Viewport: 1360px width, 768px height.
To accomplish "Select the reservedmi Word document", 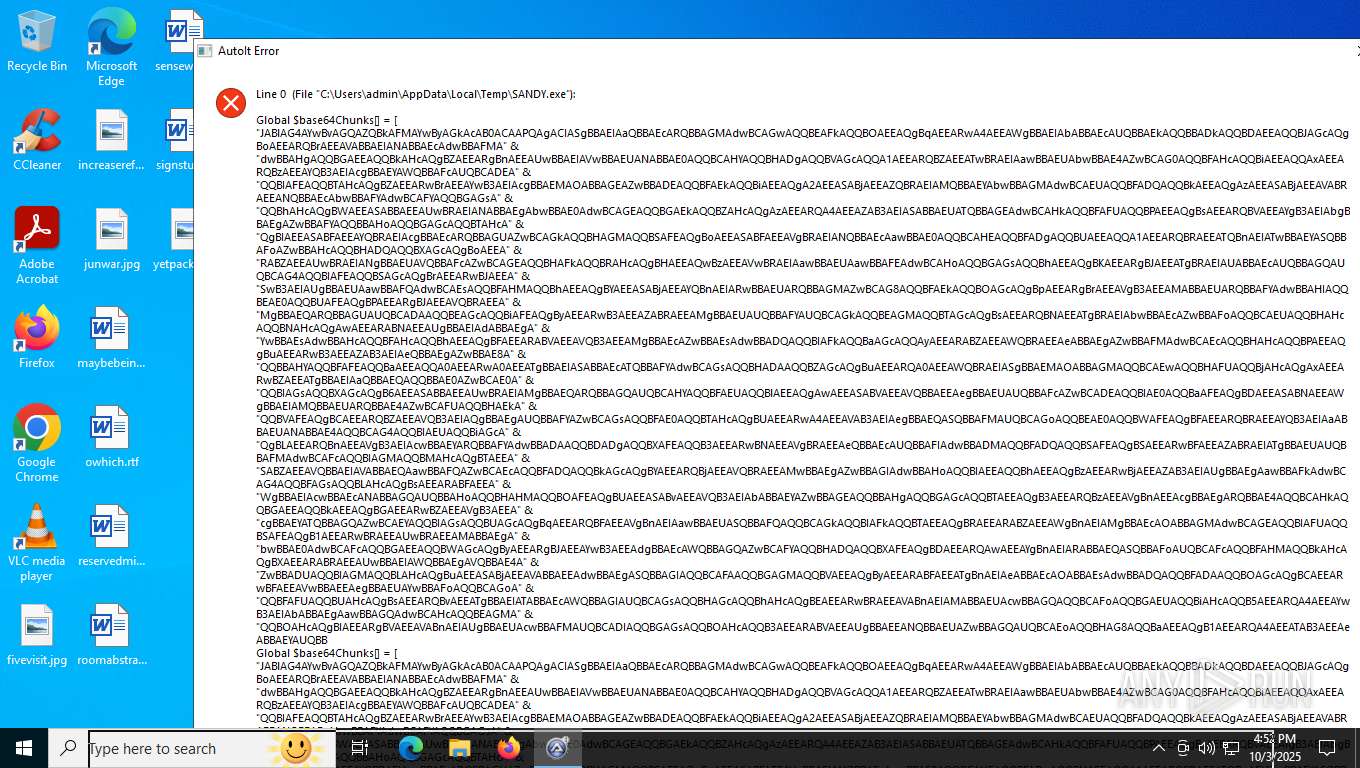I will 111,536.
